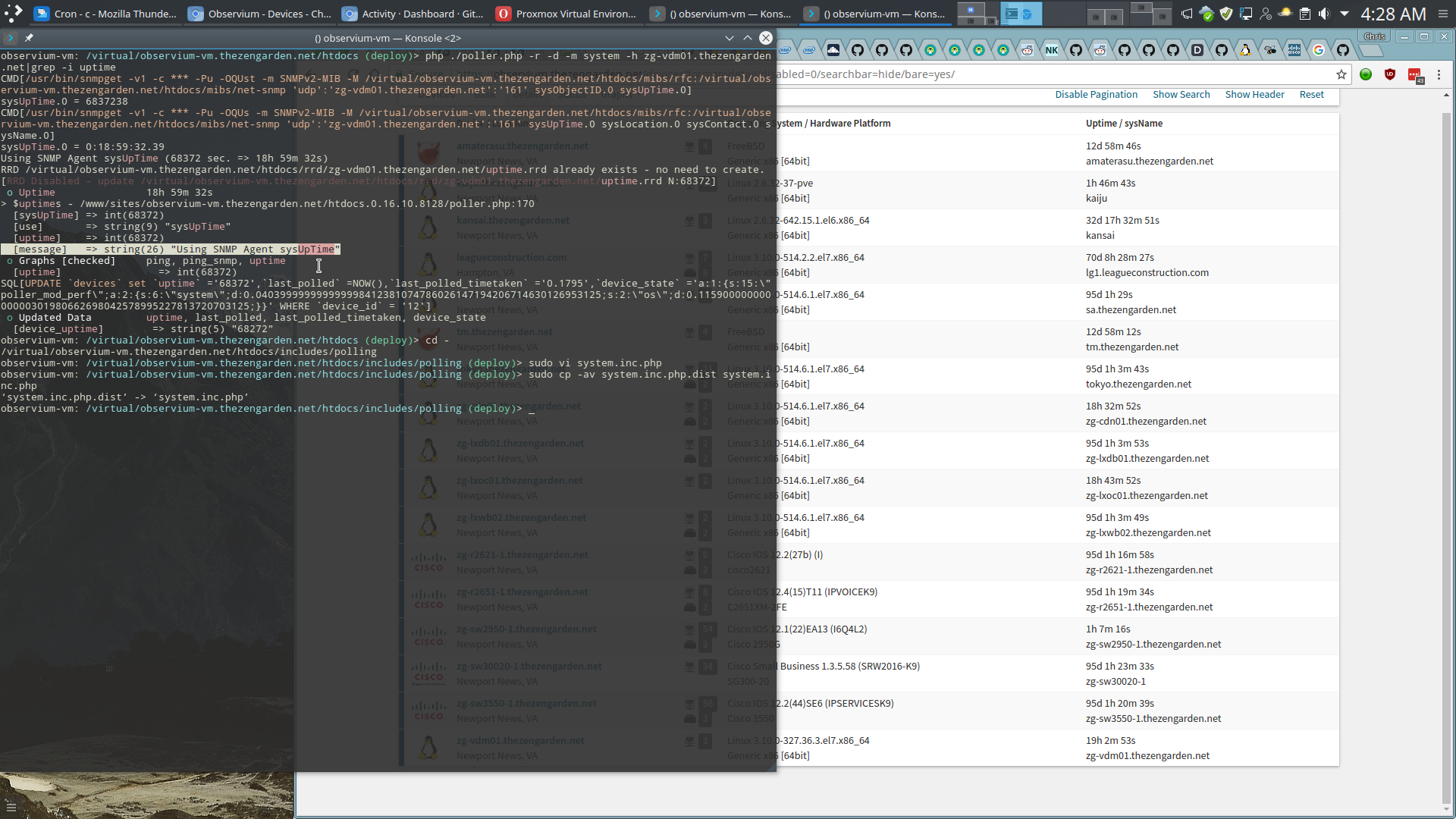Open volume control tray icon
Viewport: 1456px width, 819px height.
coord(1324,14)
